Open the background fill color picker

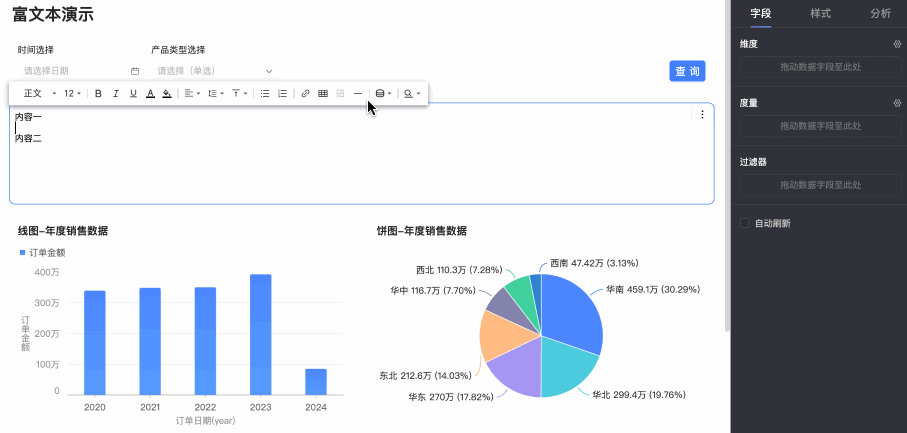pos(167,93)
